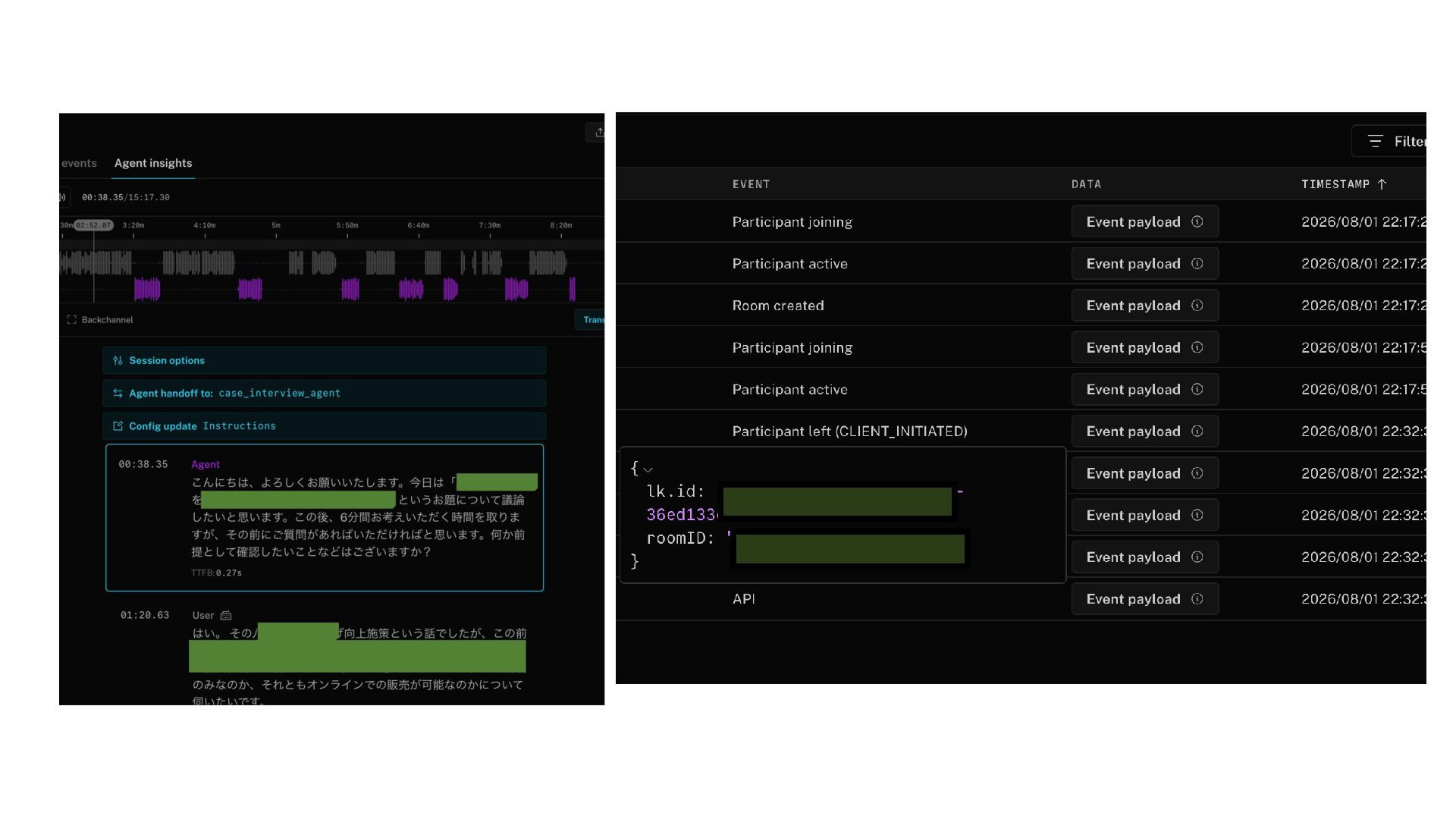Screen dimensions: 1456x819
Task: Click the icon next to the User label
Action: pyautogui.click(x=226, y=616)
